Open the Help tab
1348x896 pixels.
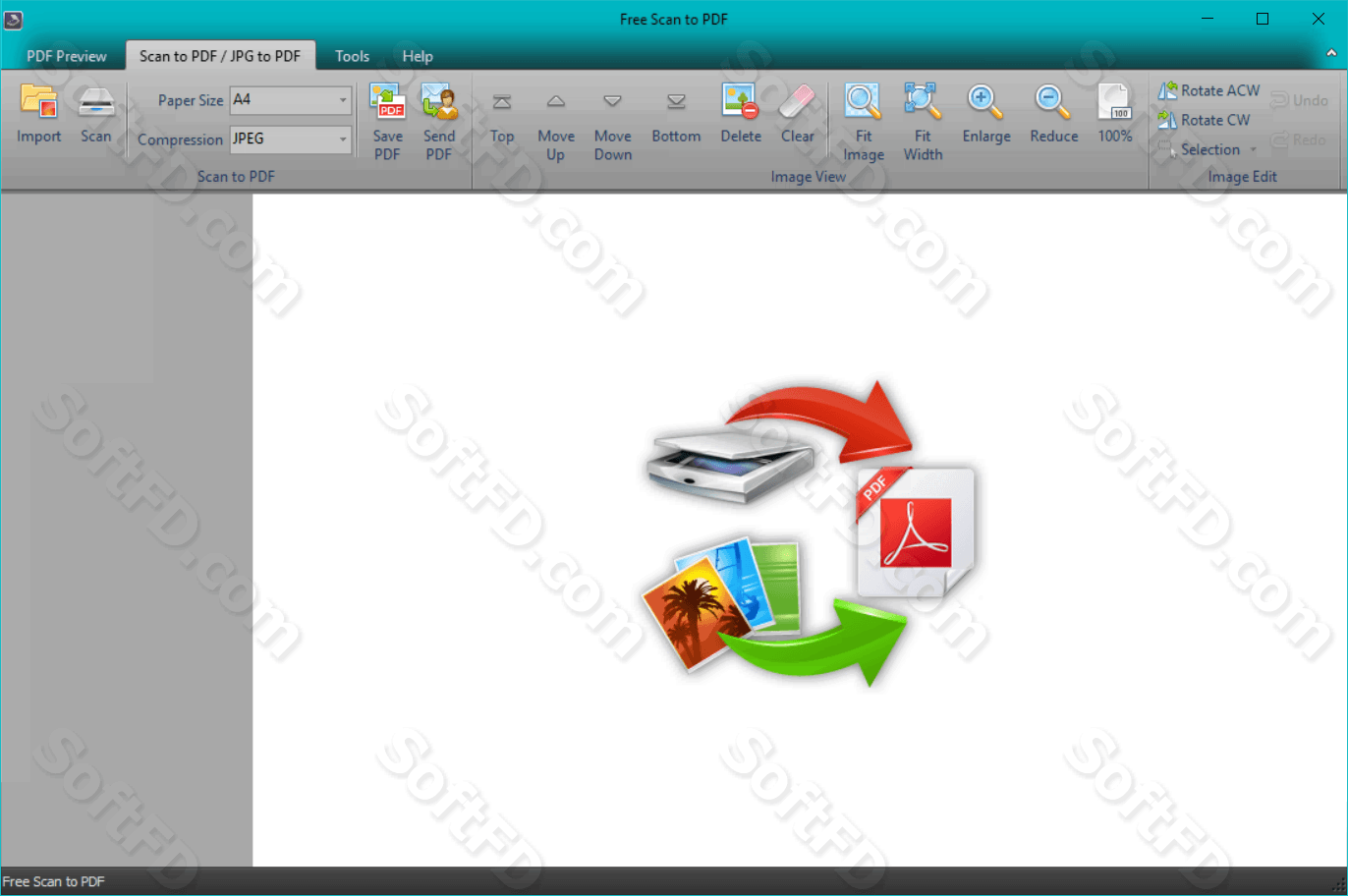pos(418,56)
